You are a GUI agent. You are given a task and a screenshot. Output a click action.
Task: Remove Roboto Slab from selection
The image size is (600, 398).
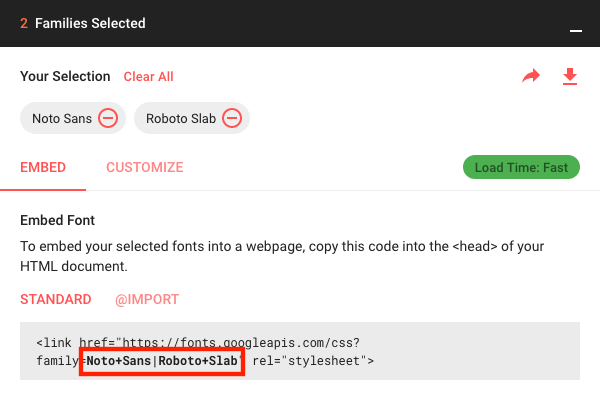click(232, 118)
